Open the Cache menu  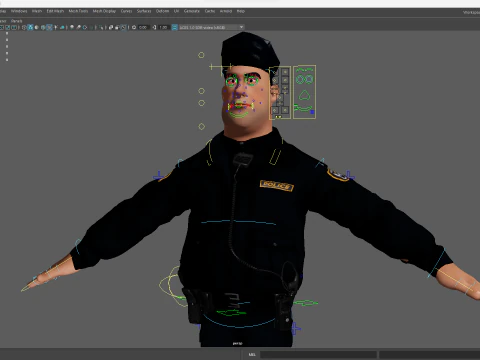[x=210, y=11]
